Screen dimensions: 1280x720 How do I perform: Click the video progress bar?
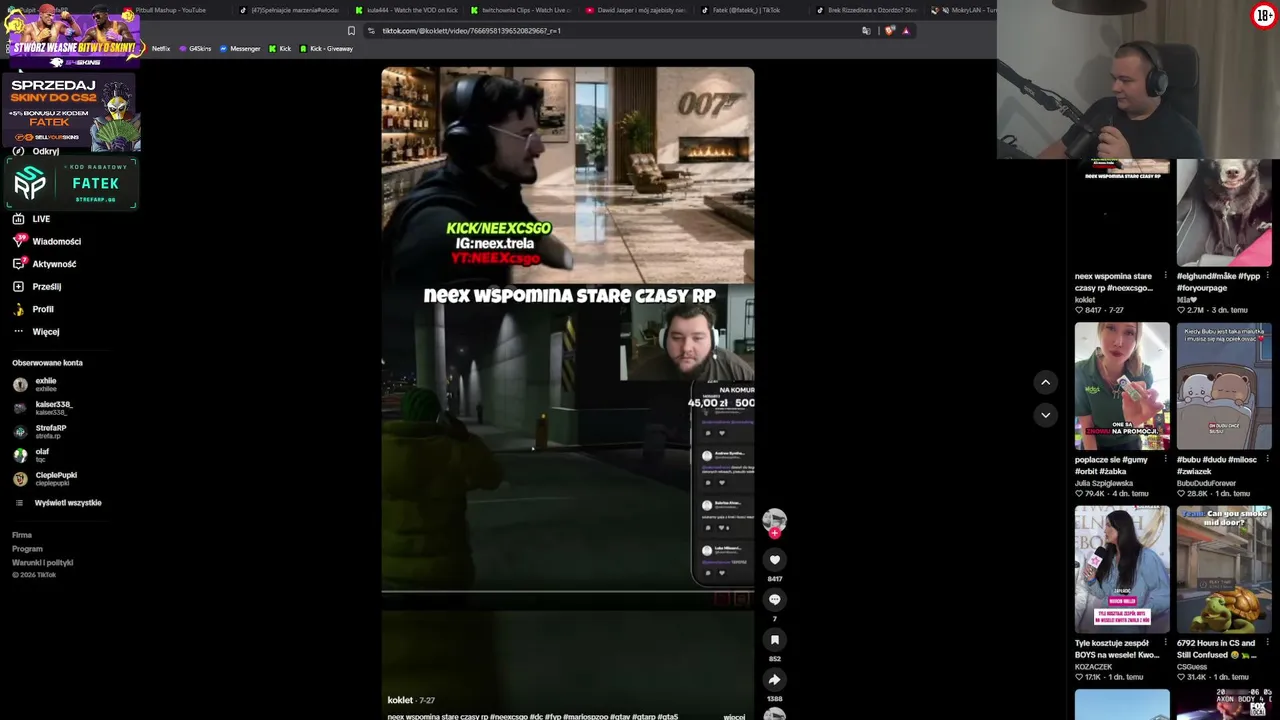[567, 590]
